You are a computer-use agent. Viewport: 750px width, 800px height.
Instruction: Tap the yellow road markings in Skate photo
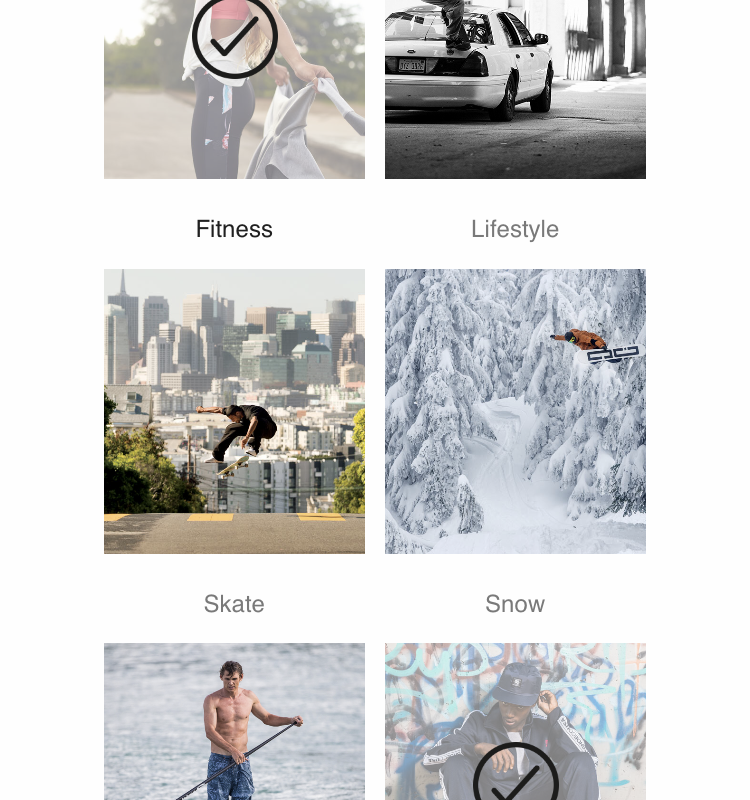click(x=224, y=517)
